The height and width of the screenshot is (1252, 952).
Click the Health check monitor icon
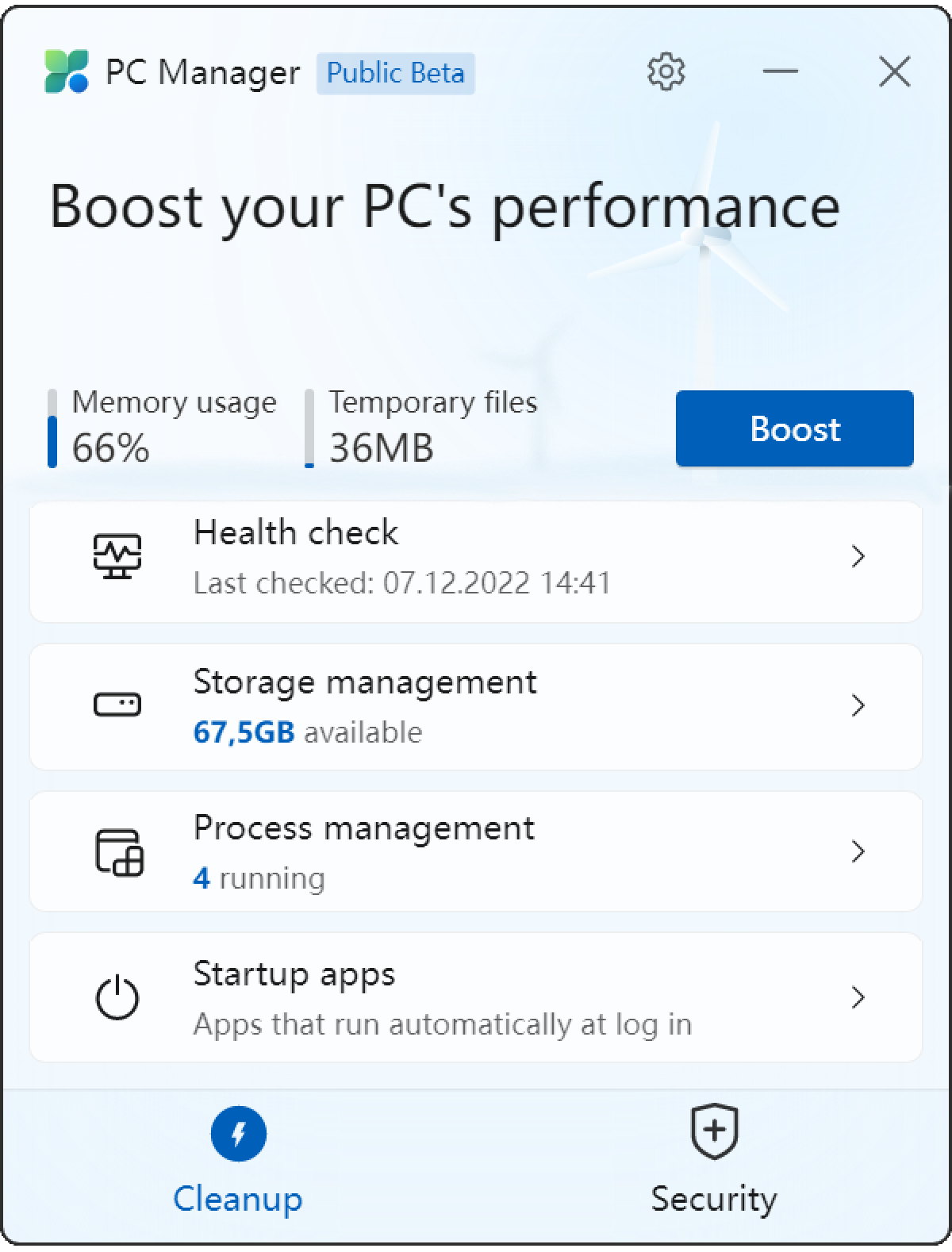click(x=117, y=556)
